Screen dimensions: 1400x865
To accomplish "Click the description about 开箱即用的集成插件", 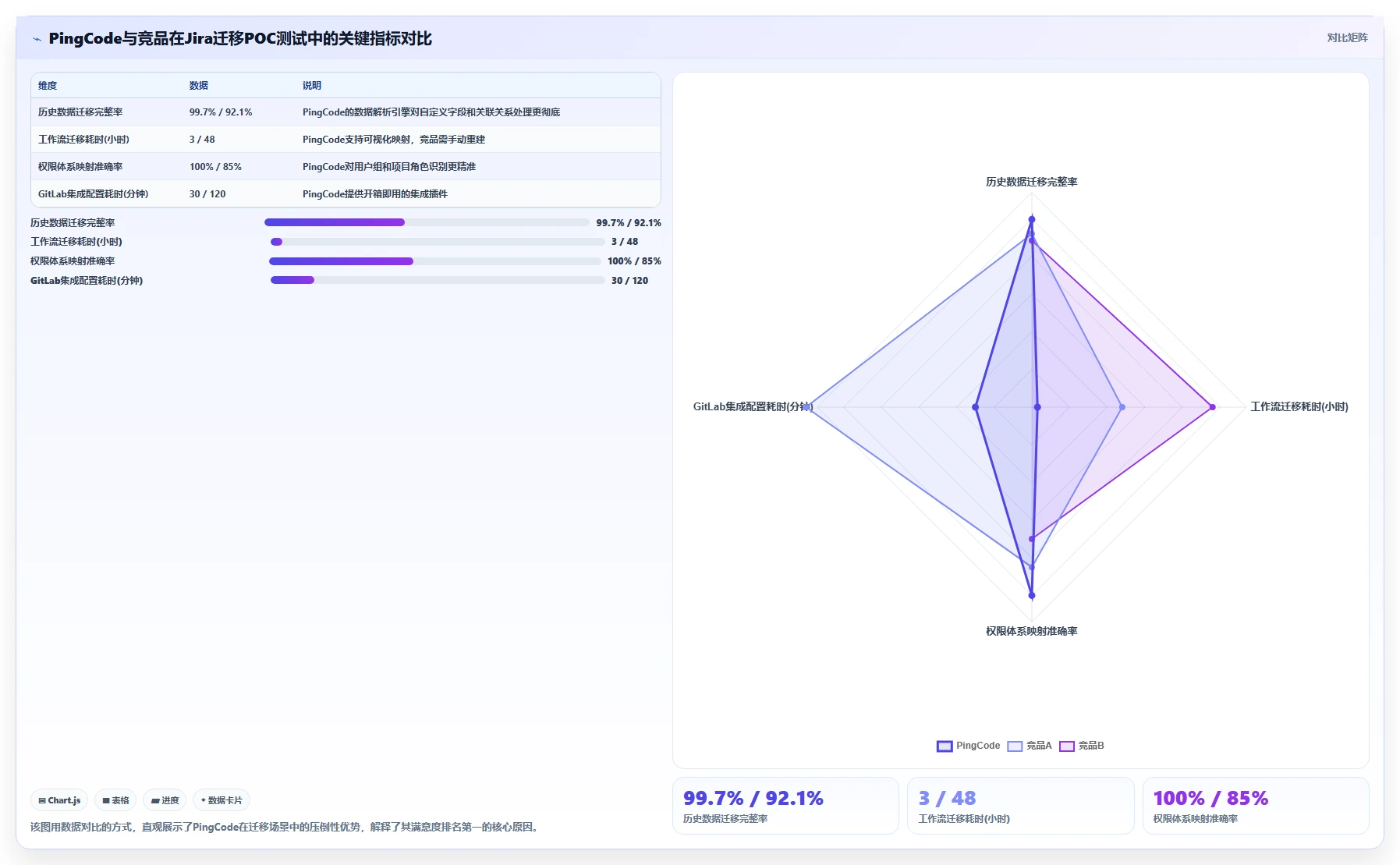I will click(x=375, y=194).
